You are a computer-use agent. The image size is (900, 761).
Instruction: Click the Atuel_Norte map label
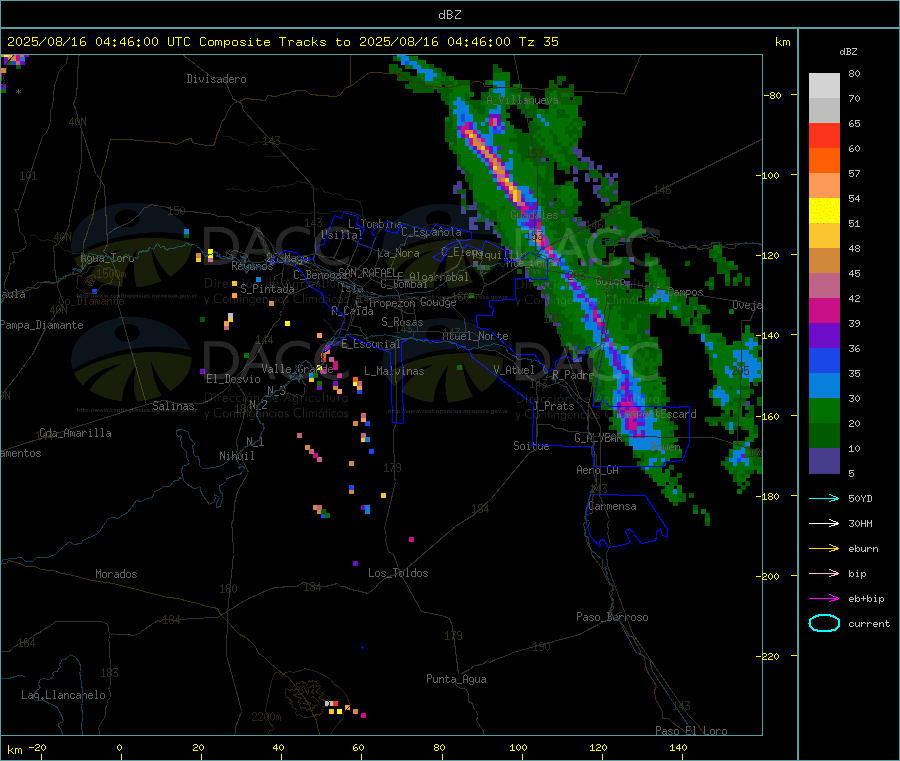[475, 336]
